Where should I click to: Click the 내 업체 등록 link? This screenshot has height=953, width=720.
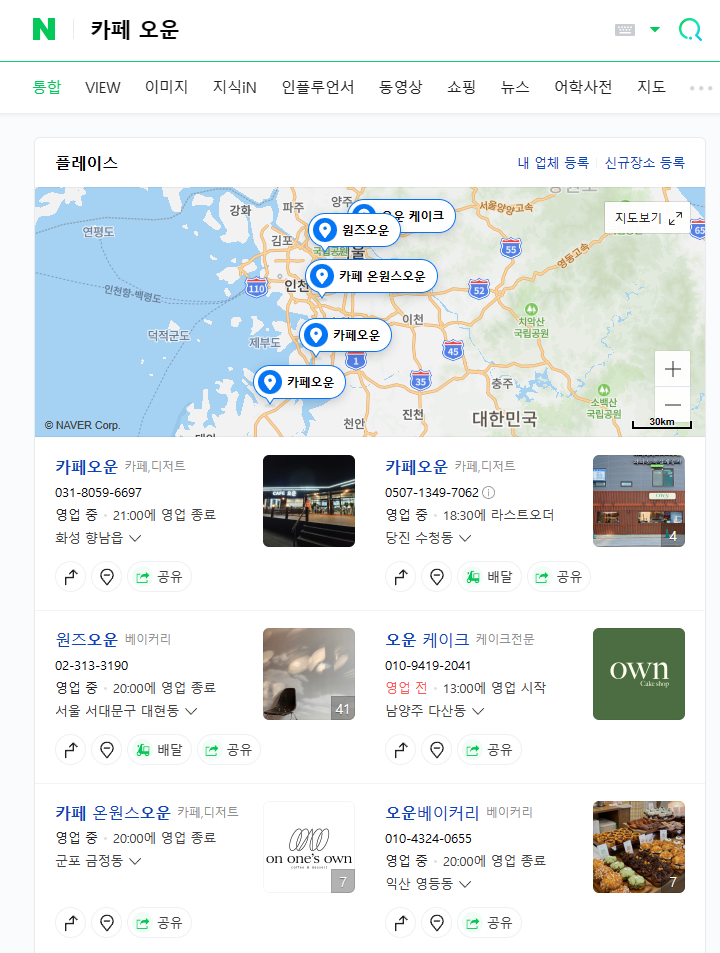[553, 163]
